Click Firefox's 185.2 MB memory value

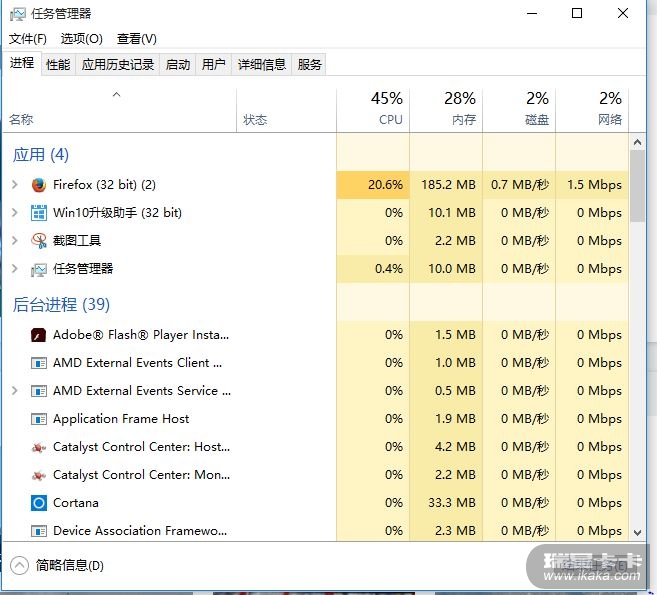[448, 185]
